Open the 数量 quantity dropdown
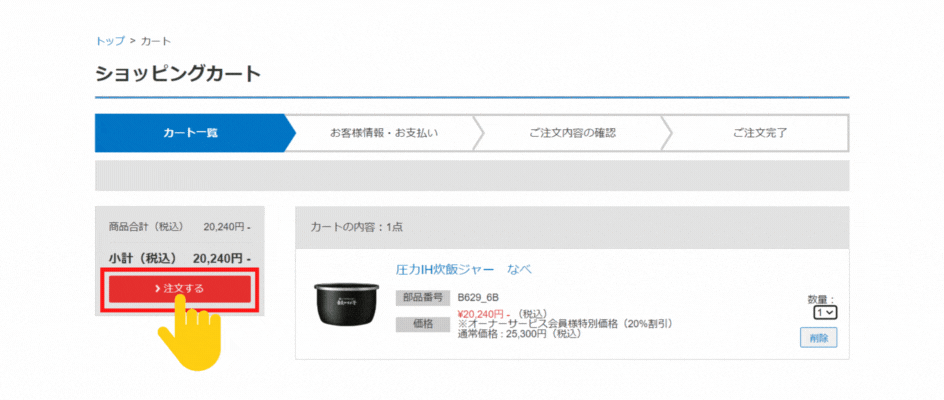Screen dimensions: 944x400 click(825, 312)
